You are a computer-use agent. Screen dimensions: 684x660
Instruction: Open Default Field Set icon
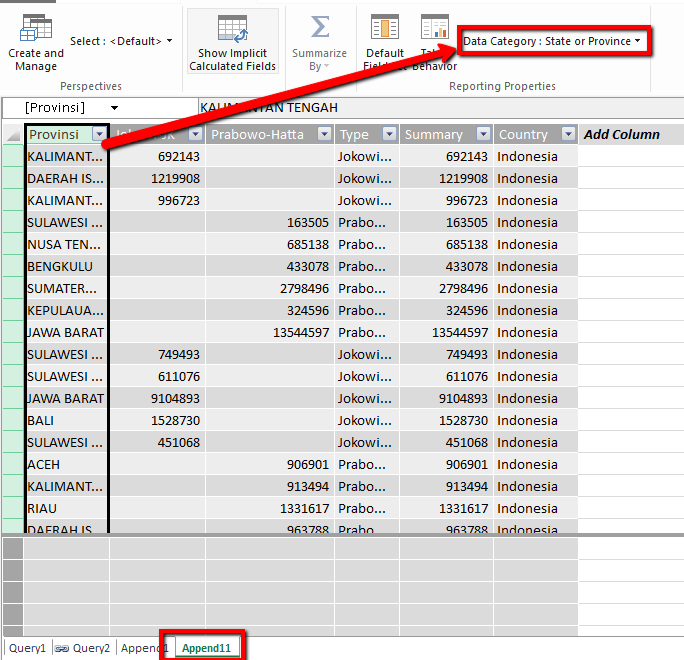pyautogui.click(x=383, y=27)
